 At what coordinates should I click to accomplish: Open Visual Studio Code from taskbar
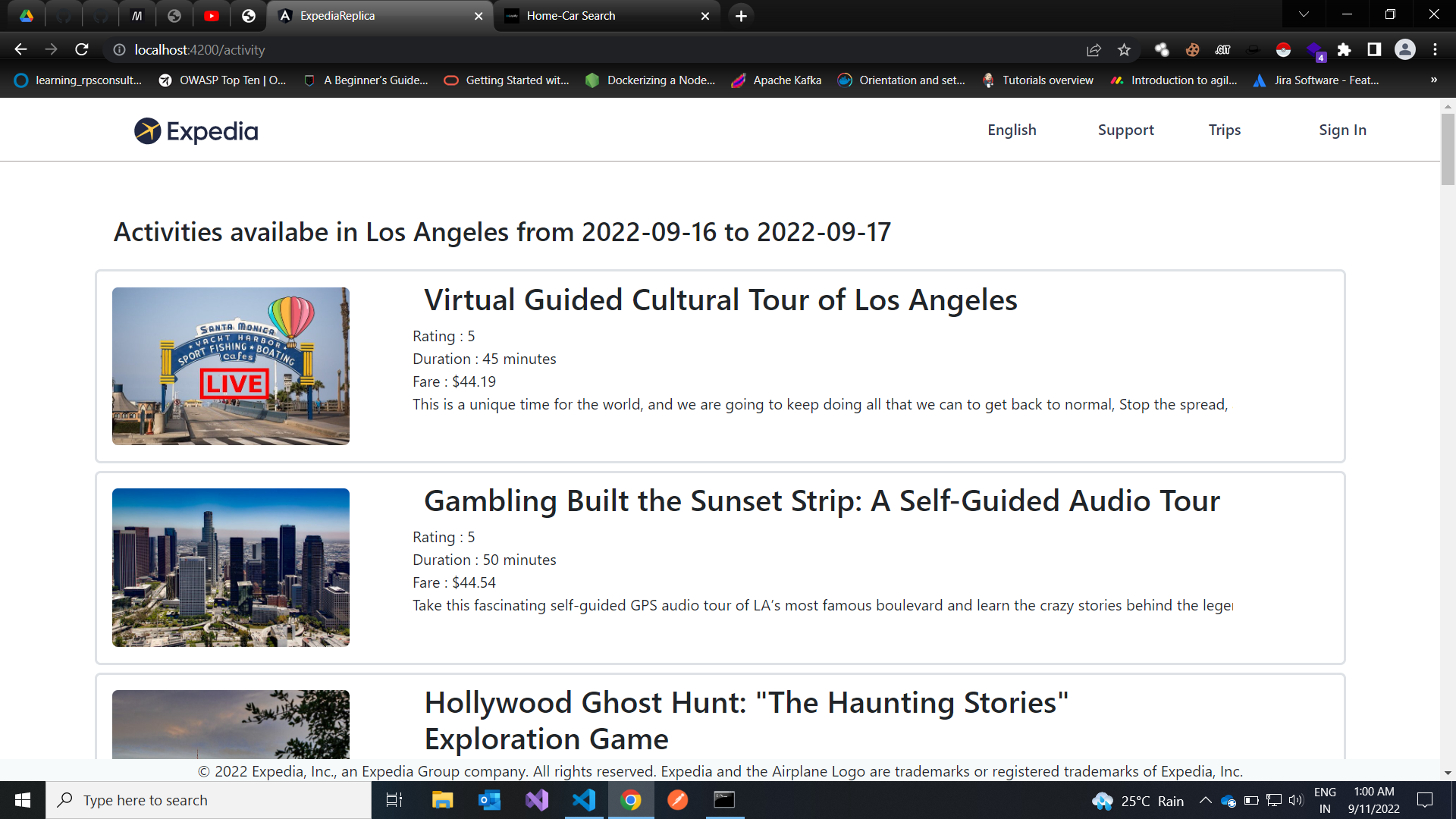click(x=584, y=800)
